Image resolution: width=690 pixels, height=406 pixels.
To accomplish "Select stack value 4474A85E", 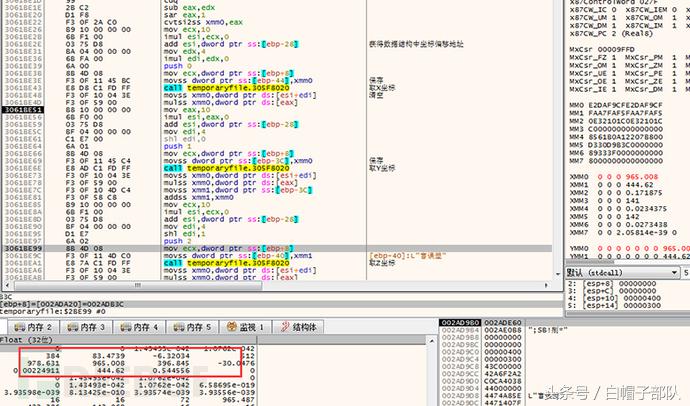I will tap(503, 395).
